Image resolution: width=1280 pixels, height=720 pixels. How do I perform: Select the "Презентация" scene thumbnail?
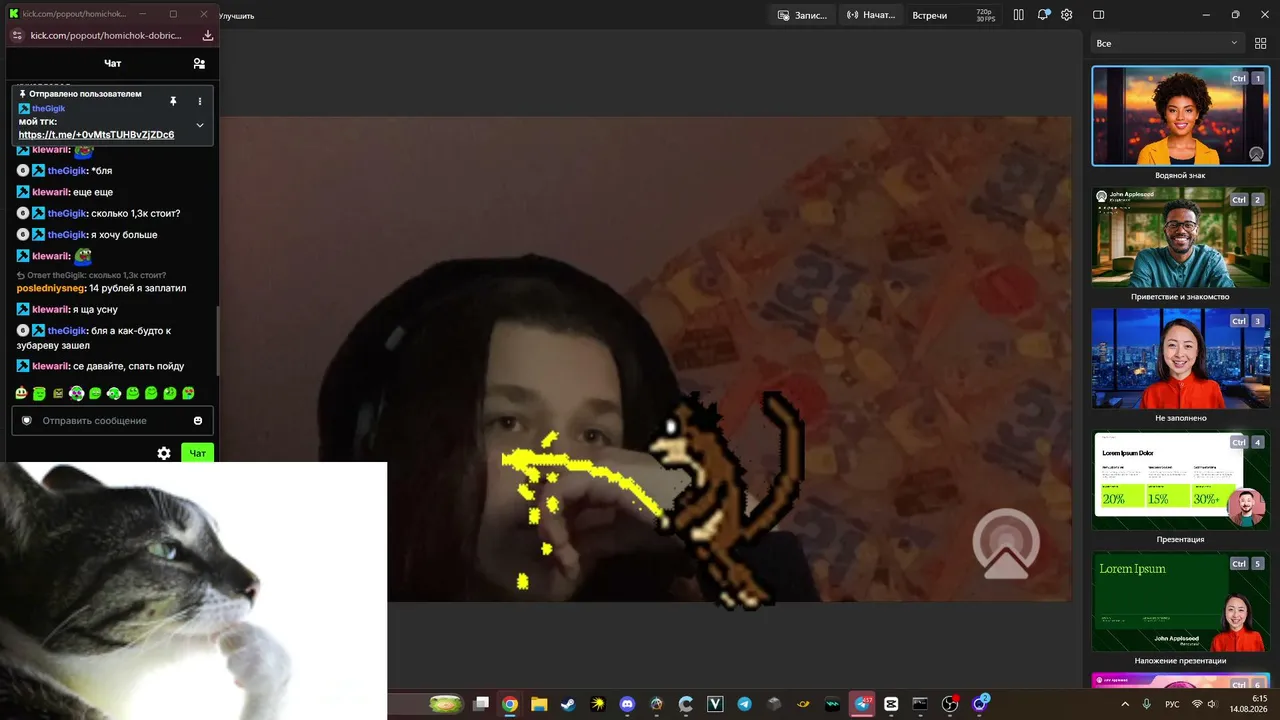pos(1180,480)
